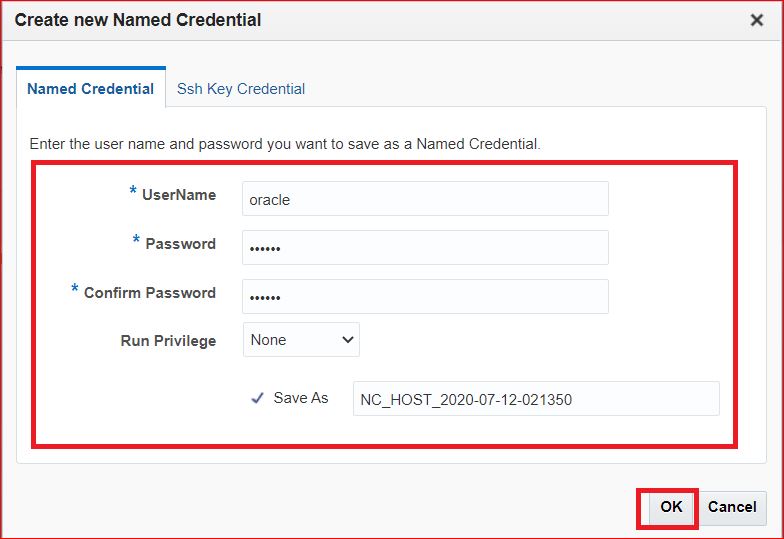Click the NC_HOST credential name field
This screenshot has height=539, width=784.
tap(535, 399)
